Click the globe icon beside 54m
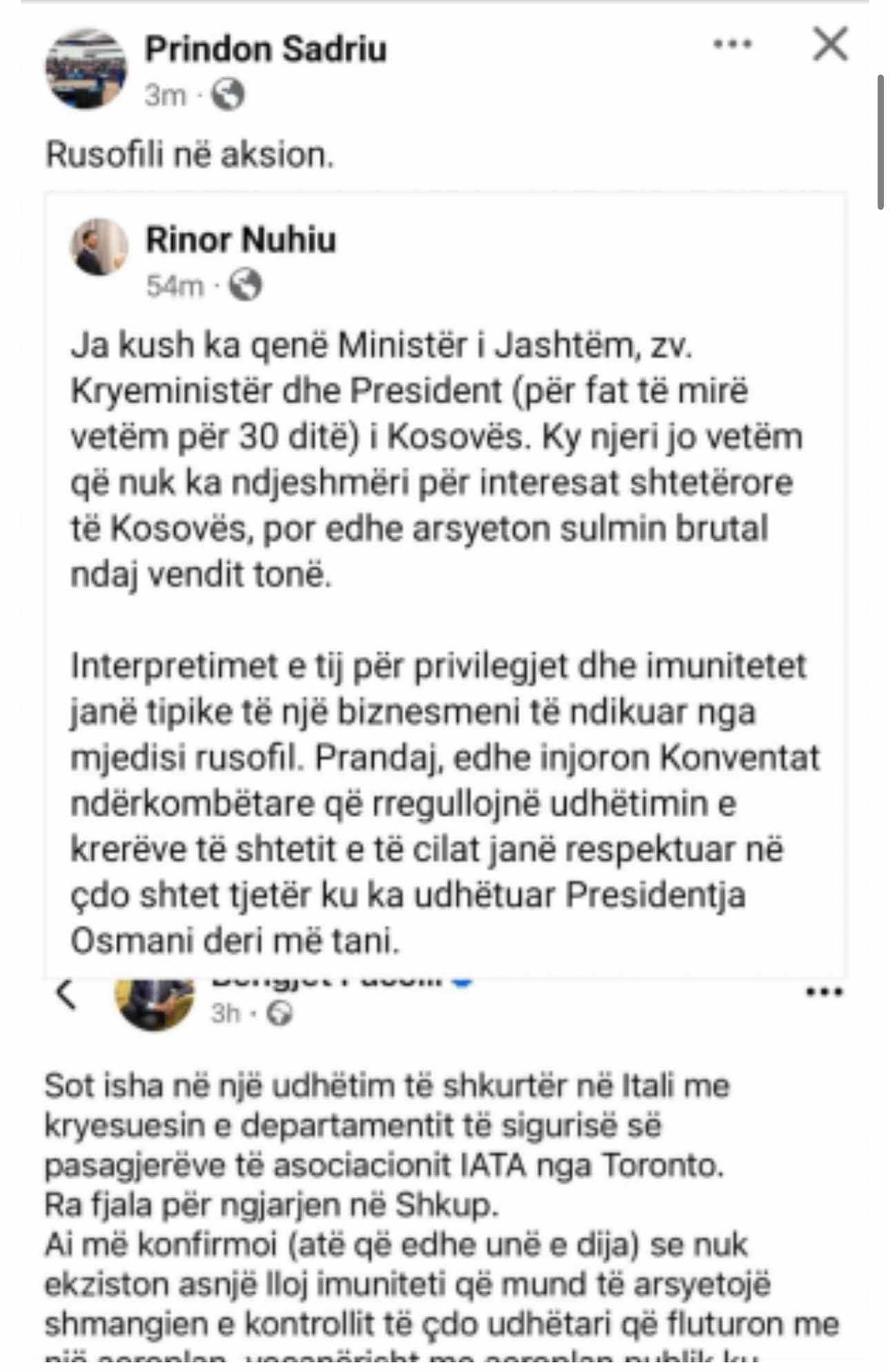 tap(245, 285)
